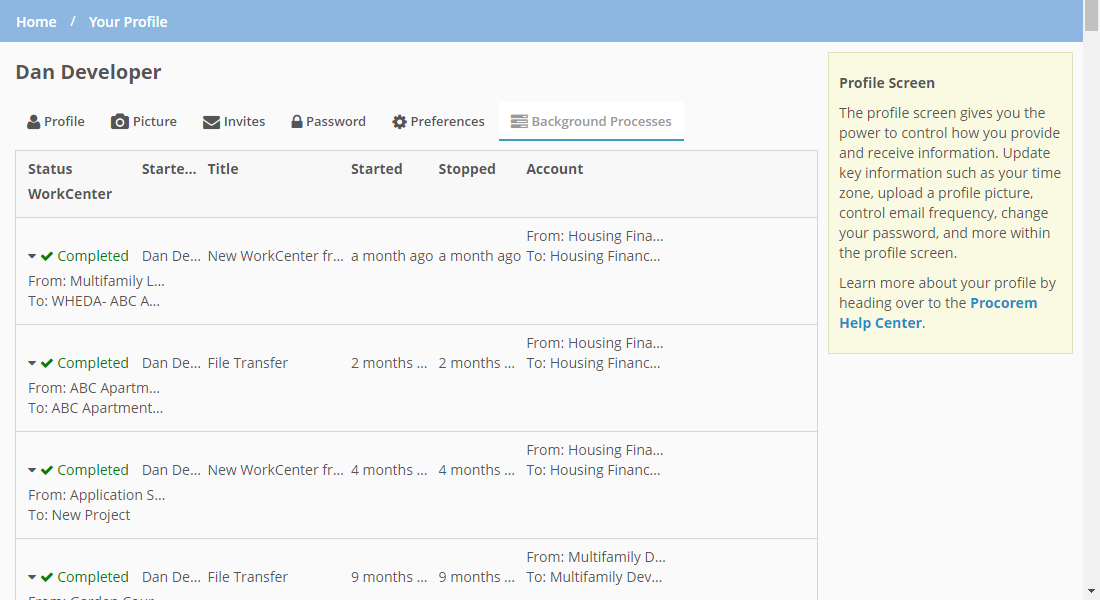Image resolution: width=1100 pixels, height=600 pixels.
Task: Switch to the Picture tab
Action: click(144, 121)
